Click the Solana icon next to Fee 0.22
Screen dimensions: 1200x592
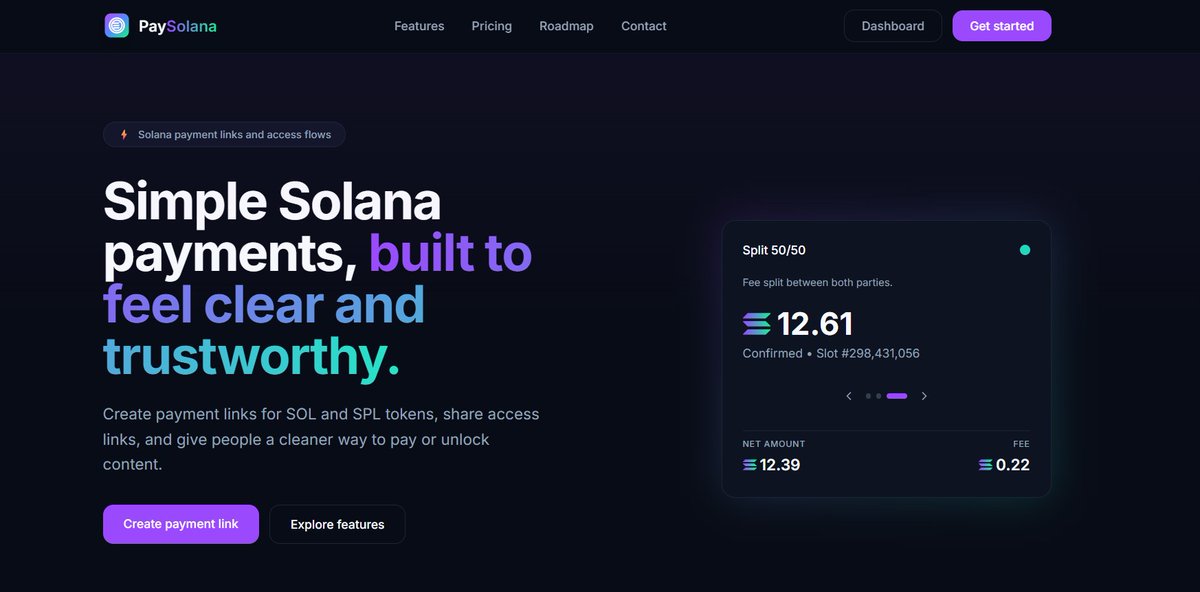point(983,464)
